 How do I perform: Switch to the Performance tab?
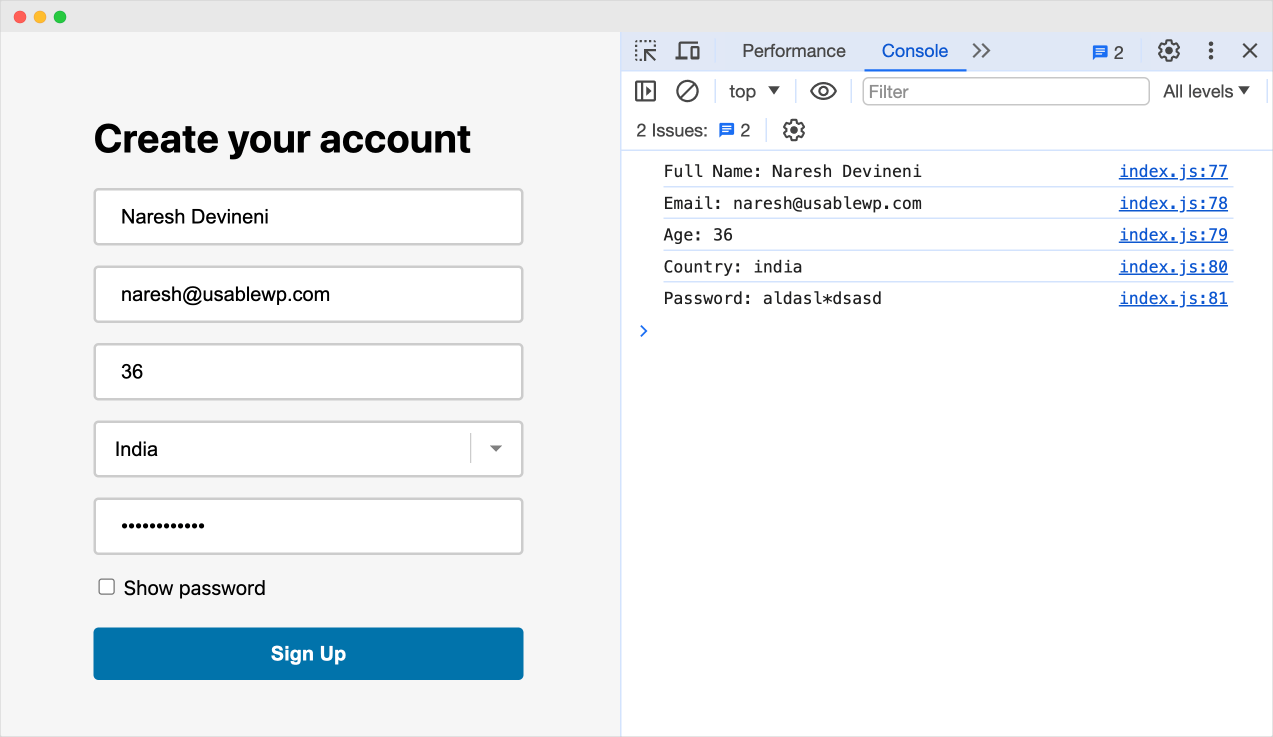click(794, 51)
